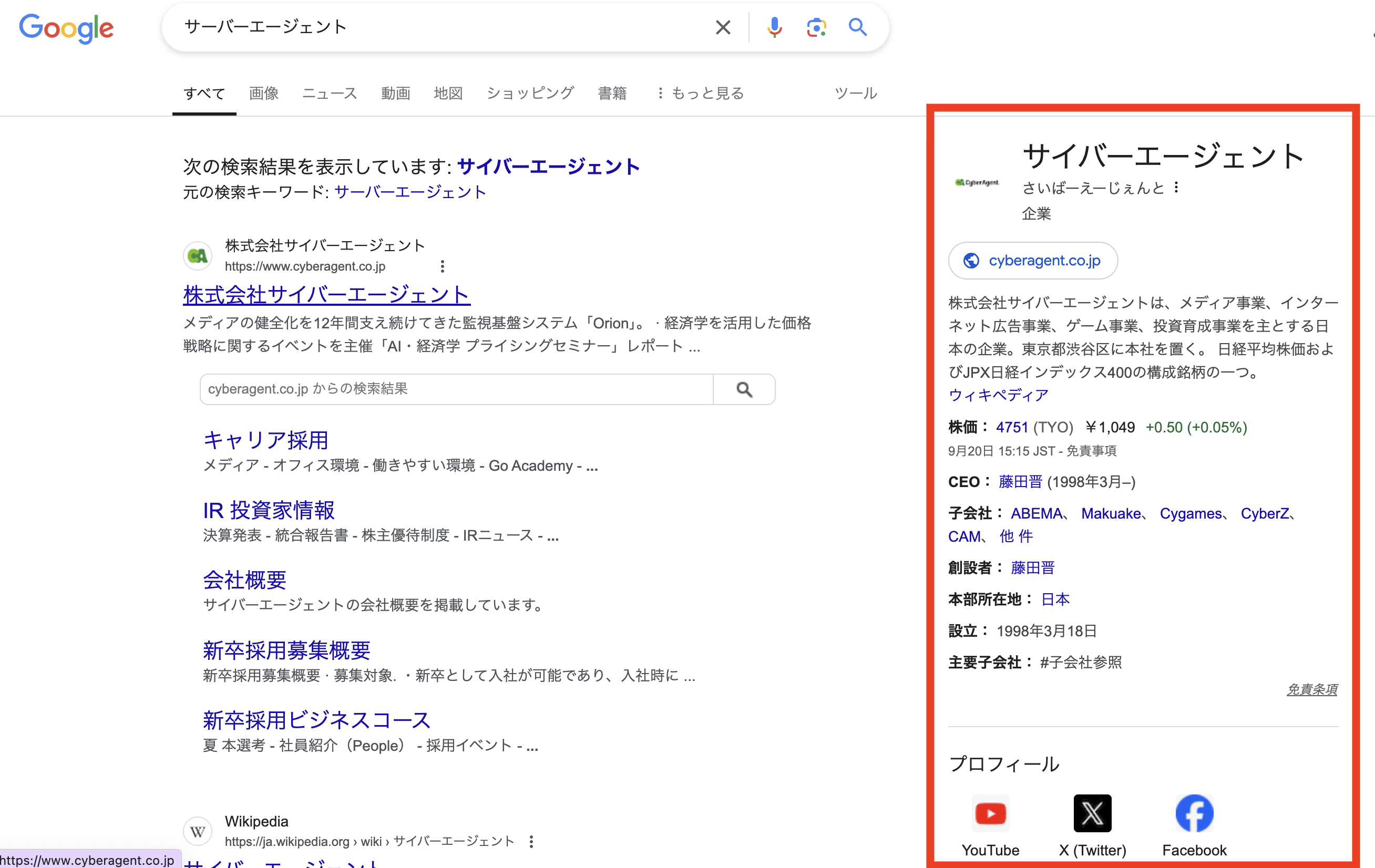The height and width of the screenshot is (868, 1375).
Task: Open options menu beside Wikipedia result URL
Action: [531, 841]
